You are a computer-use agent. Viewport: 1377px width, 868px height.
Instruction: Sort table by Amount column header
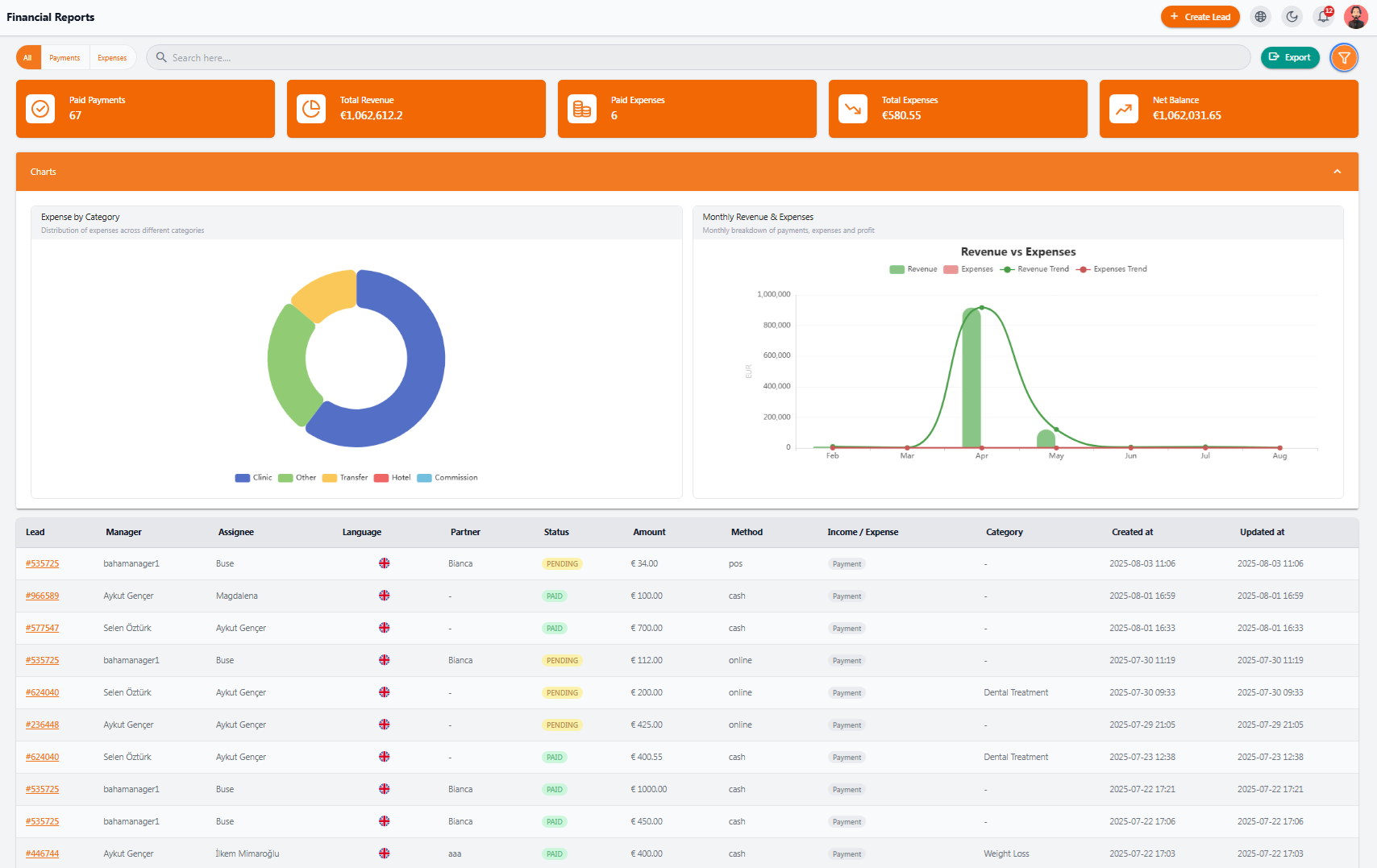tap(649, 532)
